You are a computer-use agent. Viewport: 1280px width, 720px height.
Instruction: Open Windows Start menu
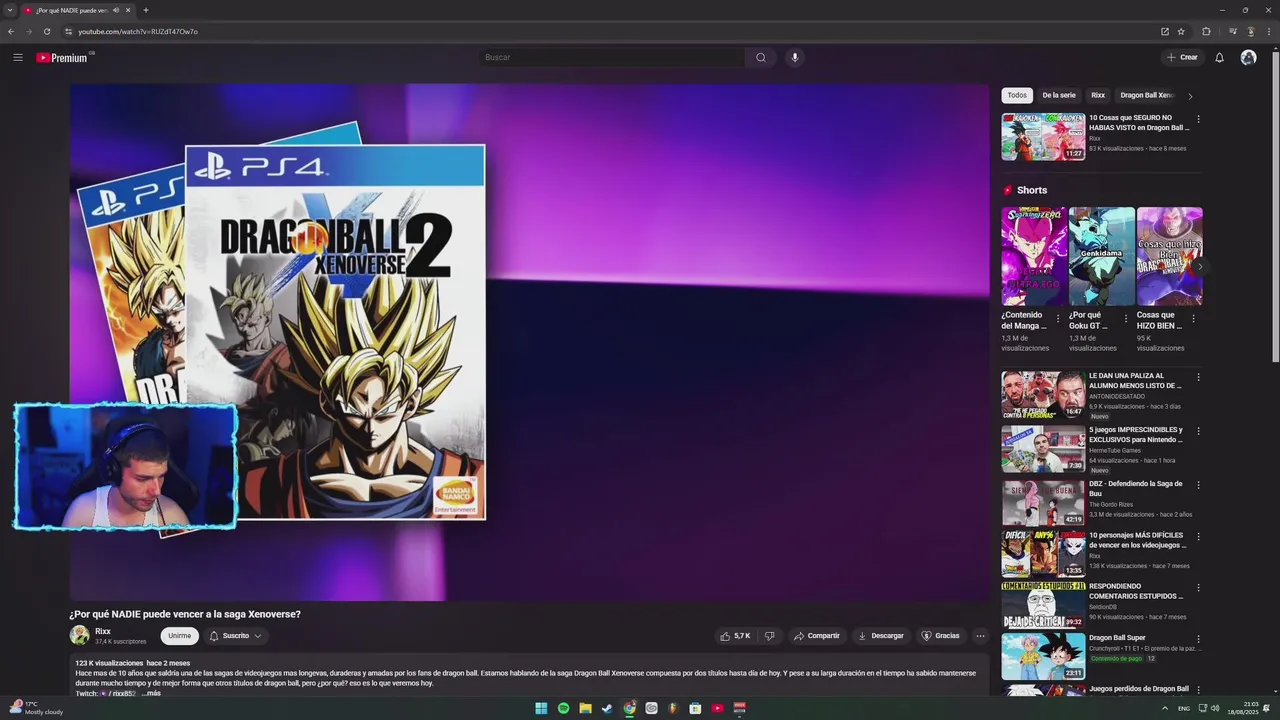pyautogui.click(x=541, y=708)
